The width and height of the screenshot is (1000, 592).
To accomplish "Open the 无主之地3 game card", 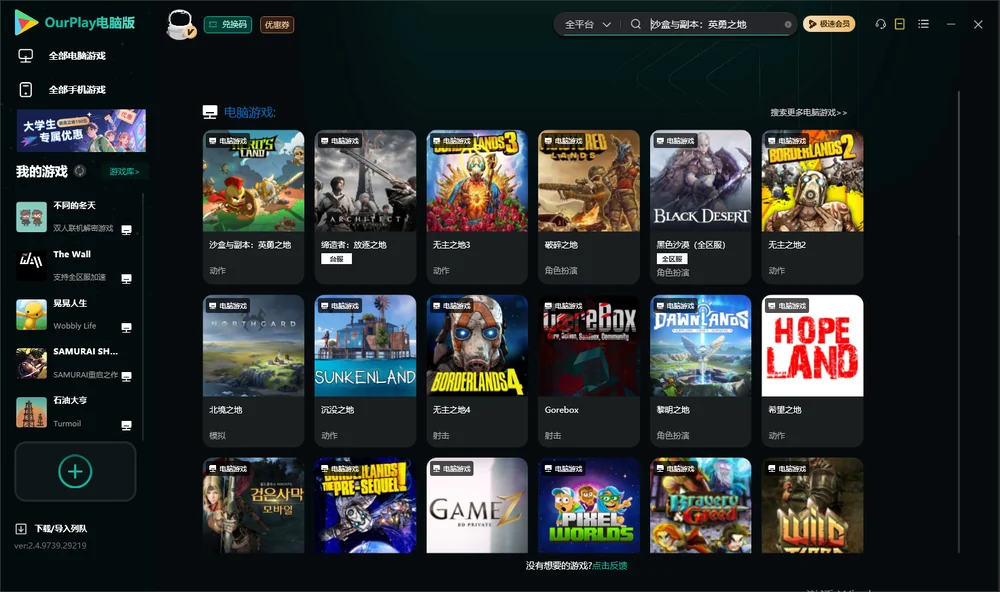I will 477,207.
